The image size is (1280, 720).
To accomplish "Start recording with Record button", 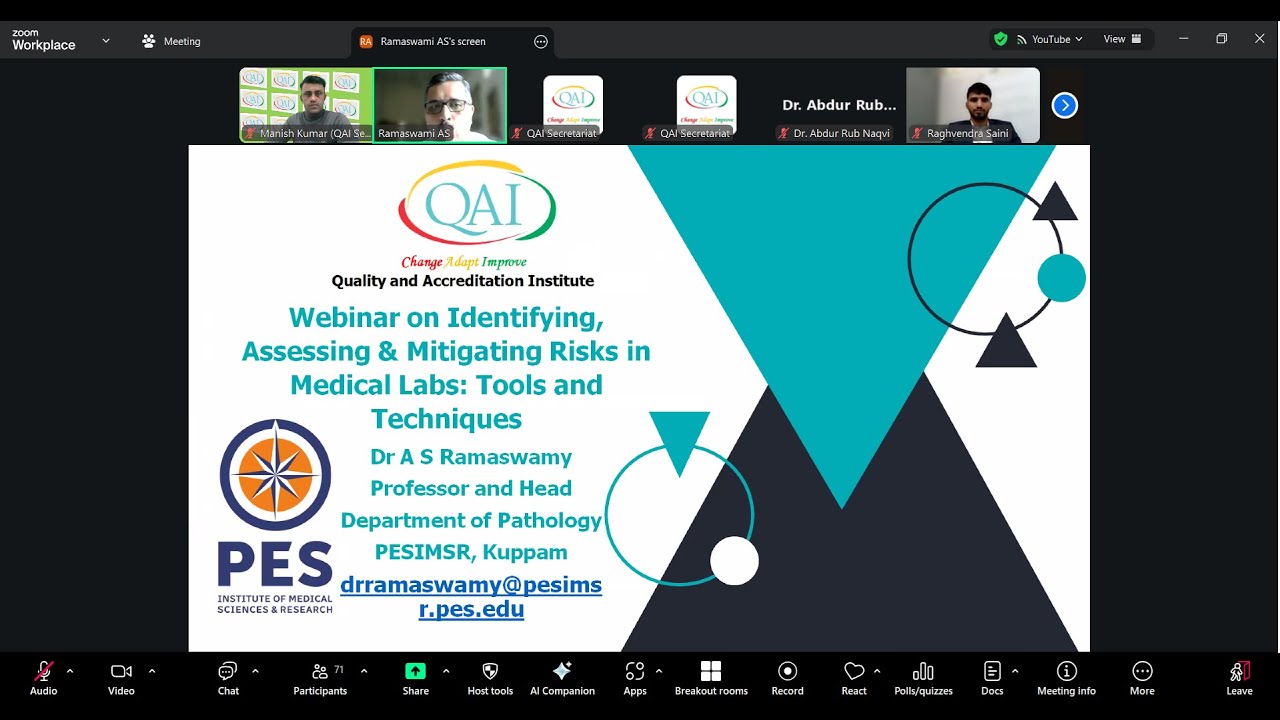I will tap(787, 678).
